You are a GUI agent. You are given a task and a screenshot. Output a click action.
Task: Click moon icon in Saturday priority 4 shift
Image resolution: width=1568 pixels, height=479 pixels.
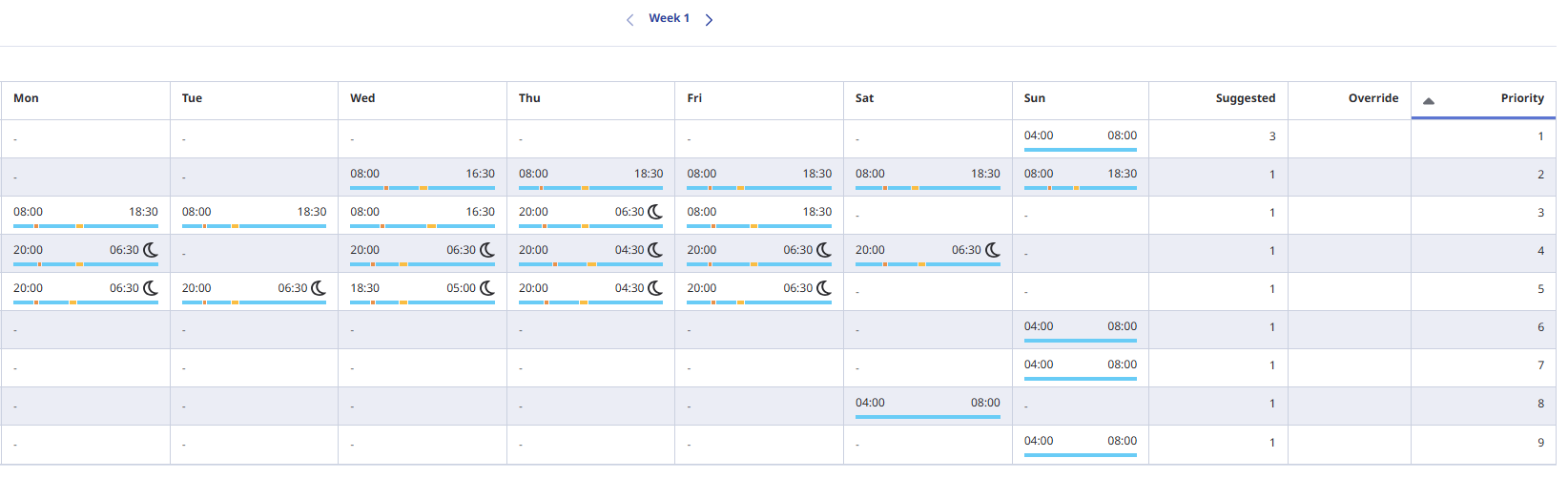pyautogui.click(x=993, y=250)
